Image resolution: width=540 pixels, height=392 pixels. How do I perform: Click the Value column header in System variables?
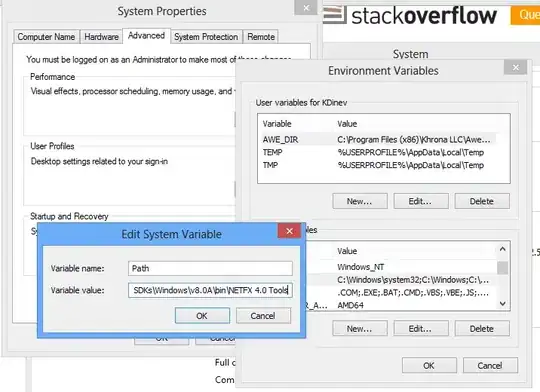coord(347,251)
